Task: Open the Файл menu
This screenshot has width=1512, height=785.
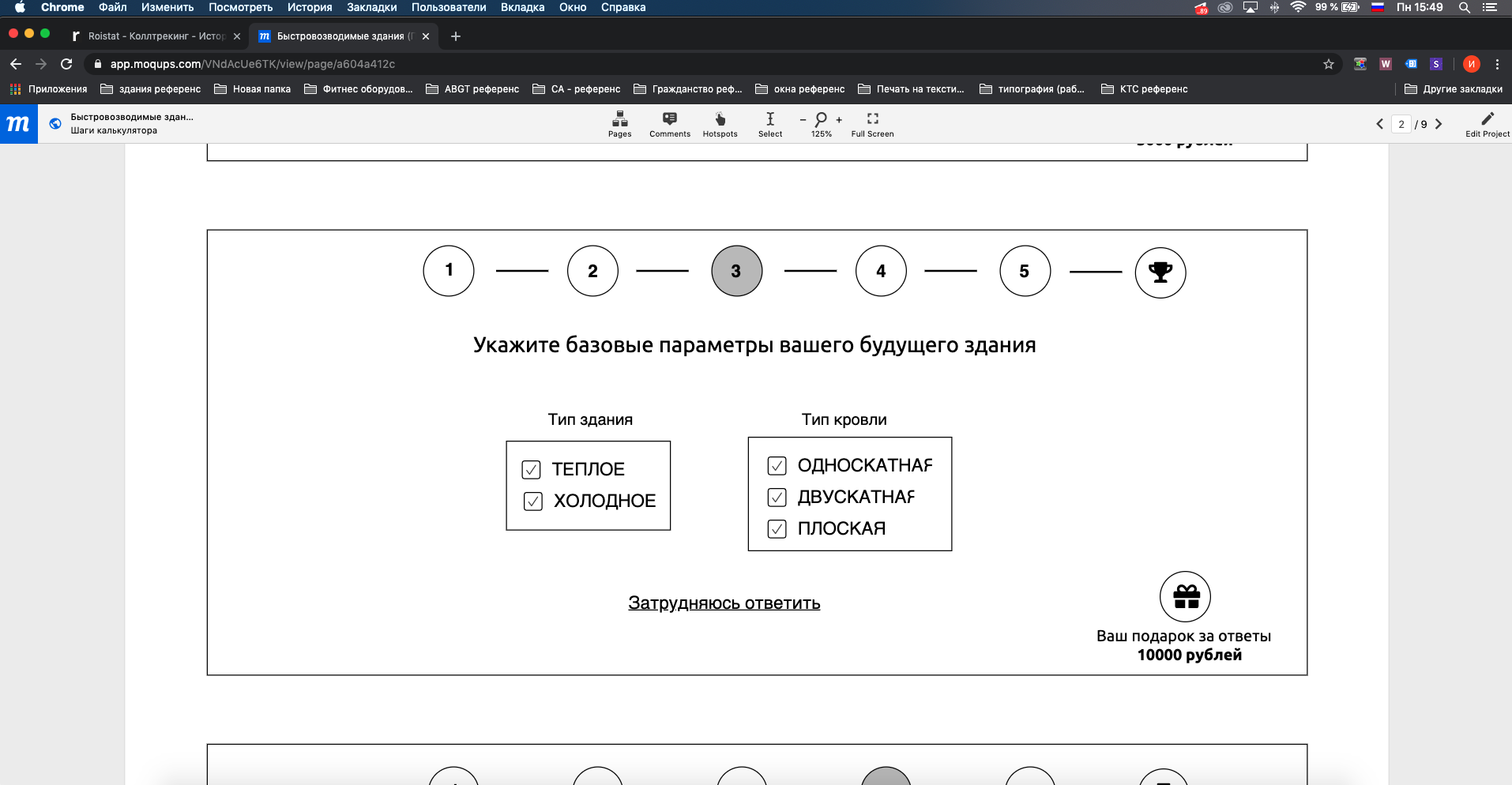Action: [x=113, y=7]
